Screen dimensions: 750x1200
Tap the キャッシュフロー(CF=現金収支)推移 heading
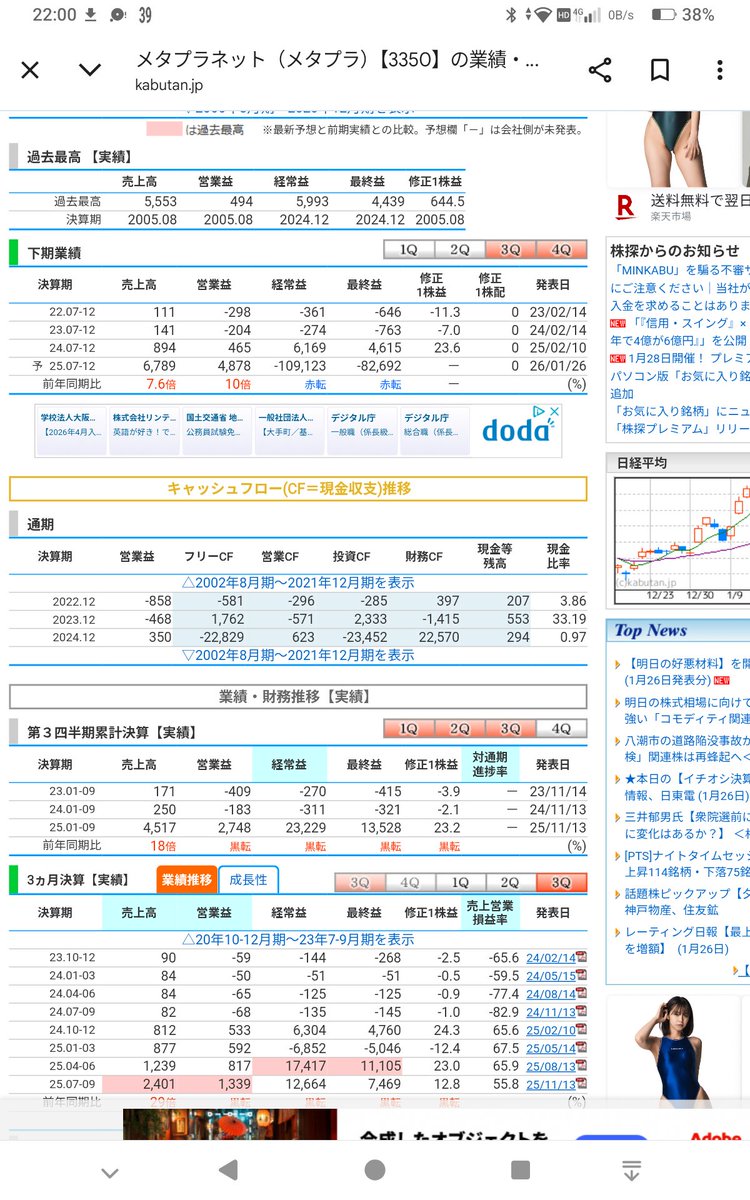pyautogui.click(x=298, y=489)
